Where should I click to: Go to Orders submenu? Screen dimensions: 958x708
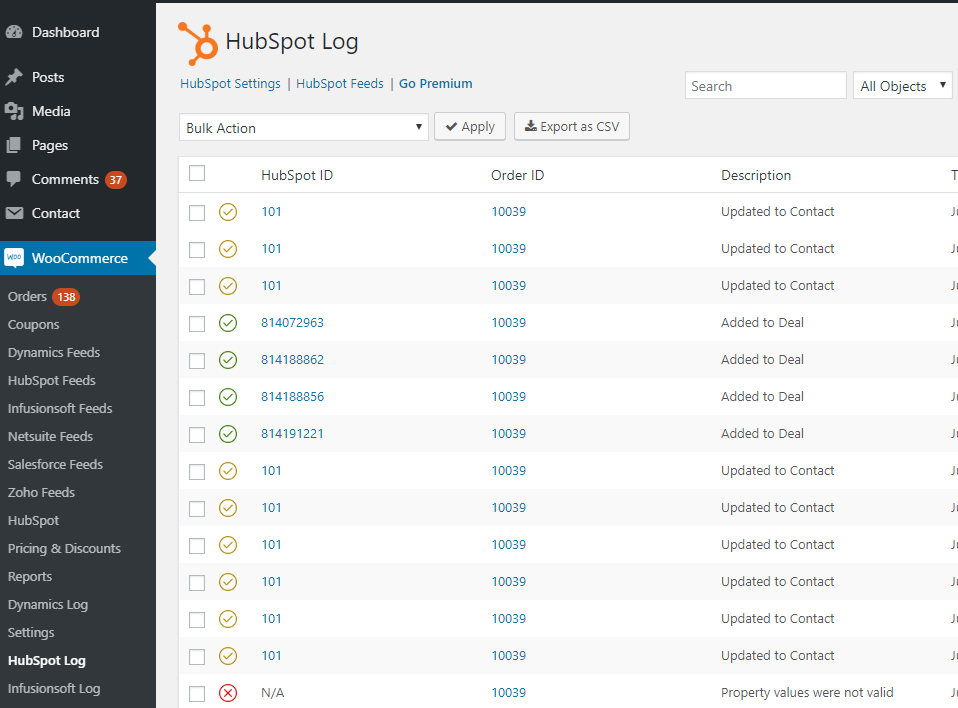coord(27,296)
